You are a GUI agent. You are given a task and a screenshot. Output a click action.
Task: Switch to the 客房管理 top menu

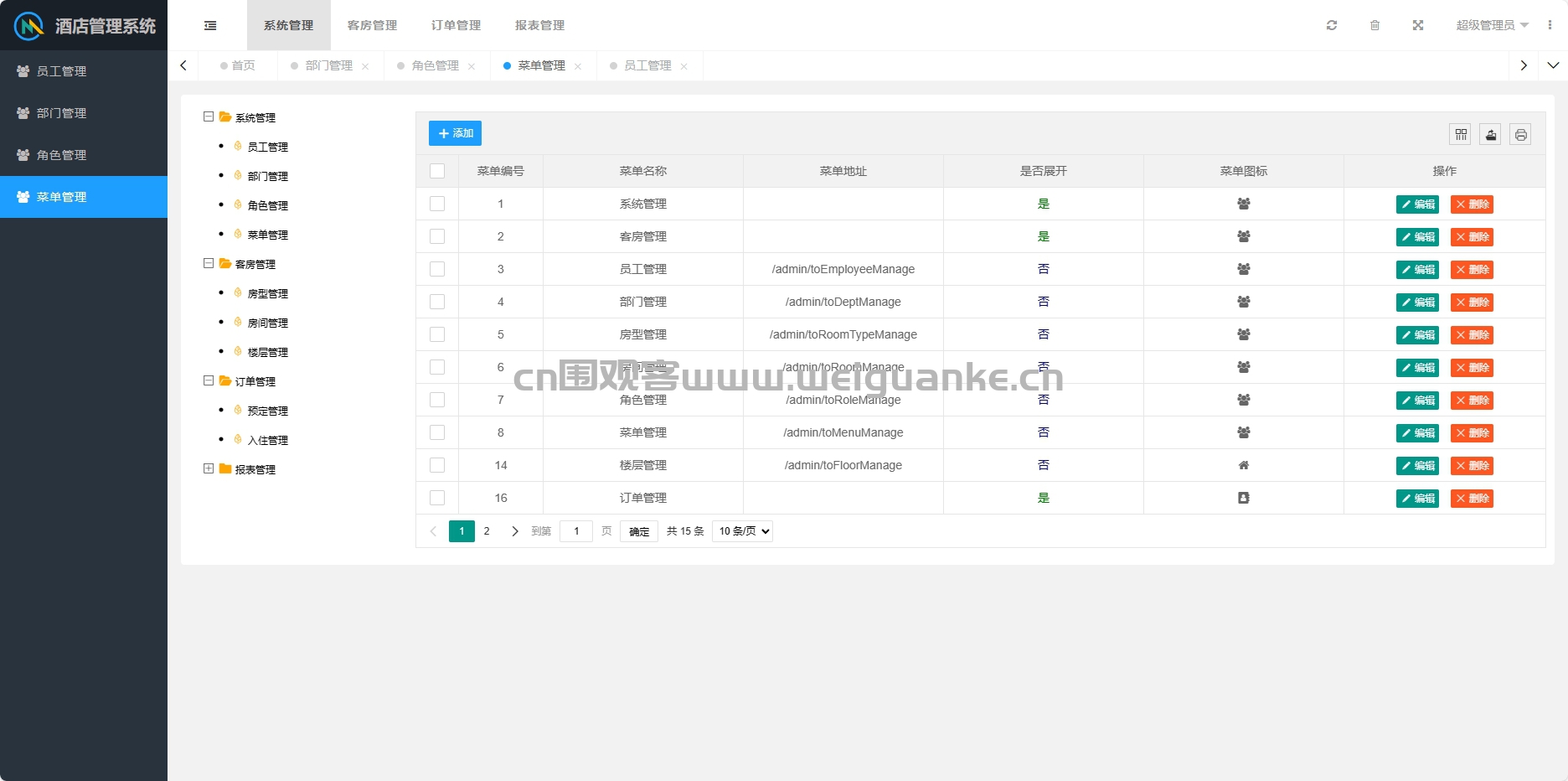pos(373,25)
